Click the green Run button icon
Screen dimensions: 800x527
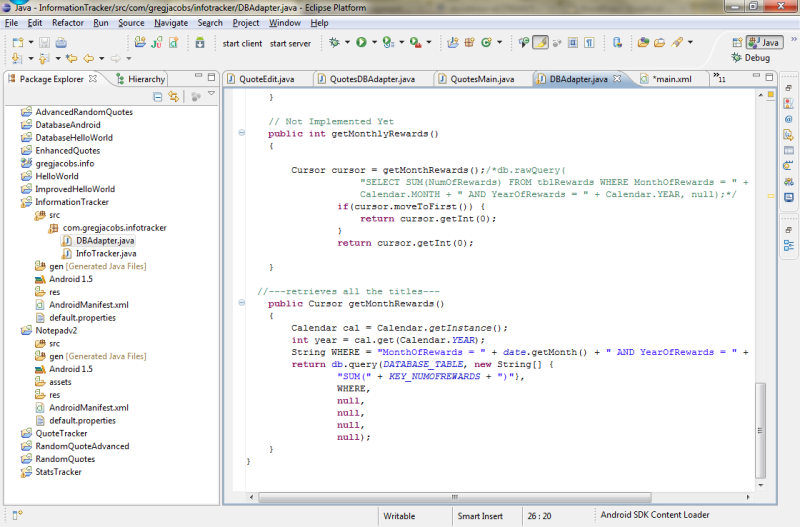[360, 43]
